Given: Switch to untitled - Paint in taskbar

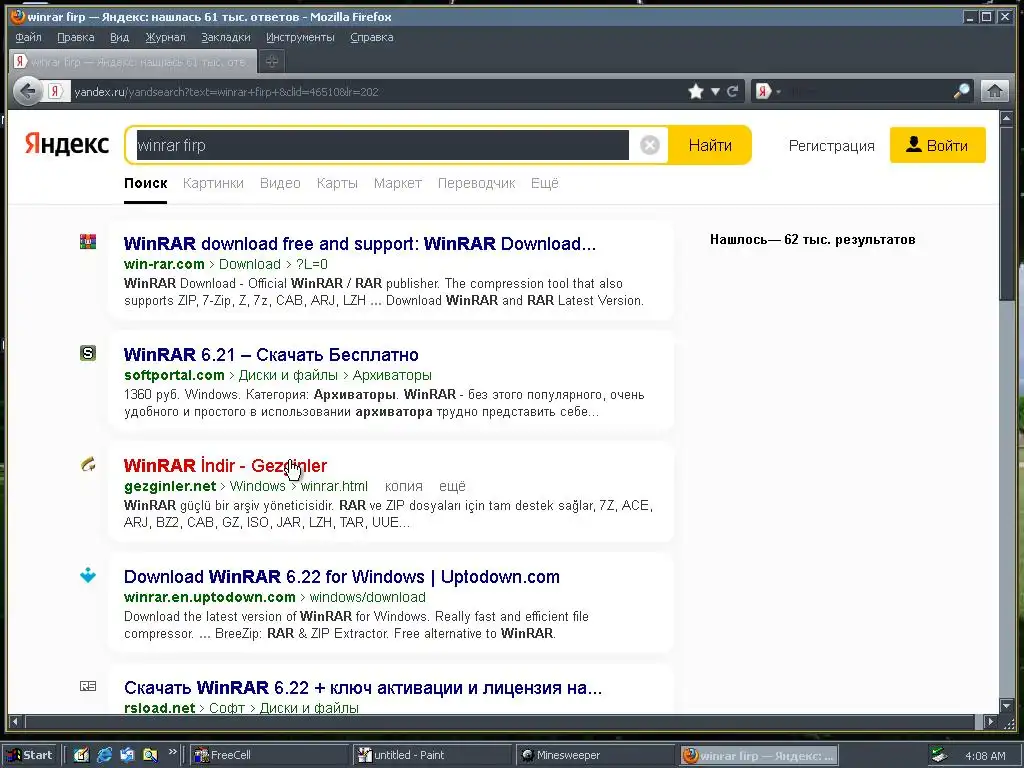Looking at the screenshot, I should click(432, 755).
